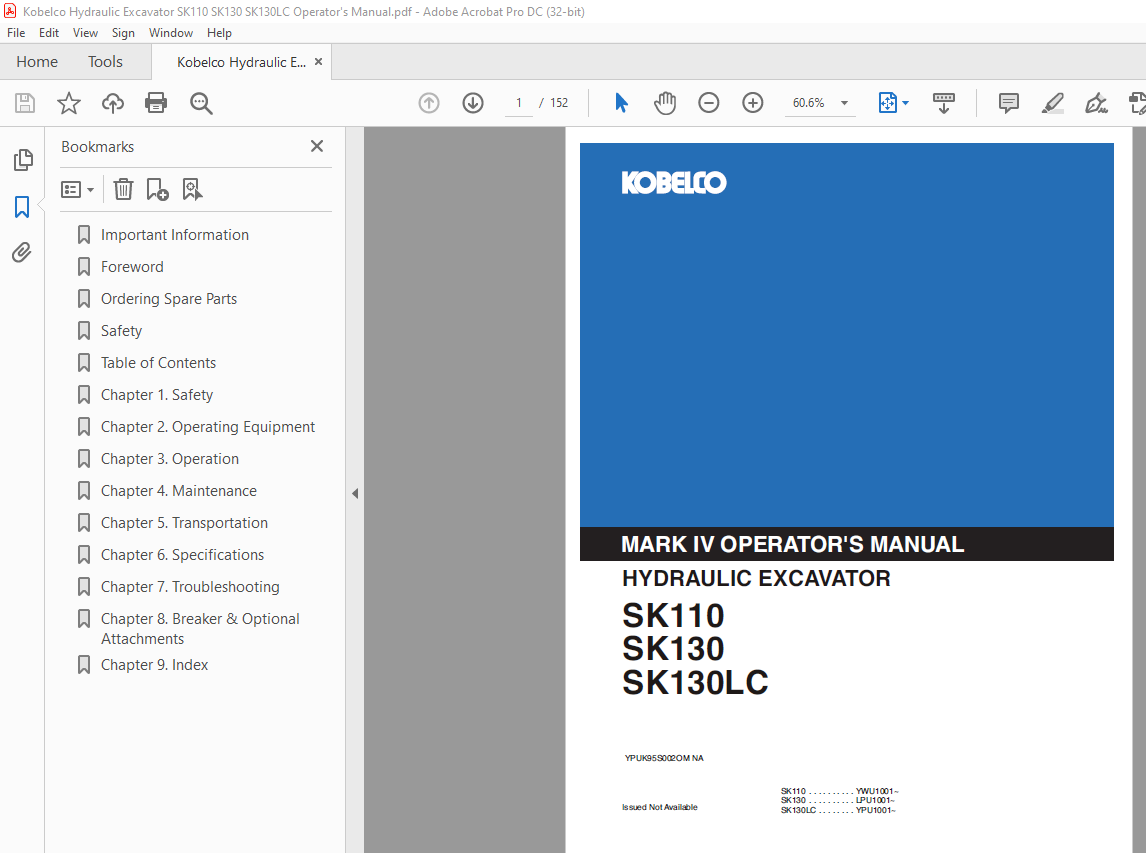Jump to Chapter 3. Operation

(x=170, y=459)
